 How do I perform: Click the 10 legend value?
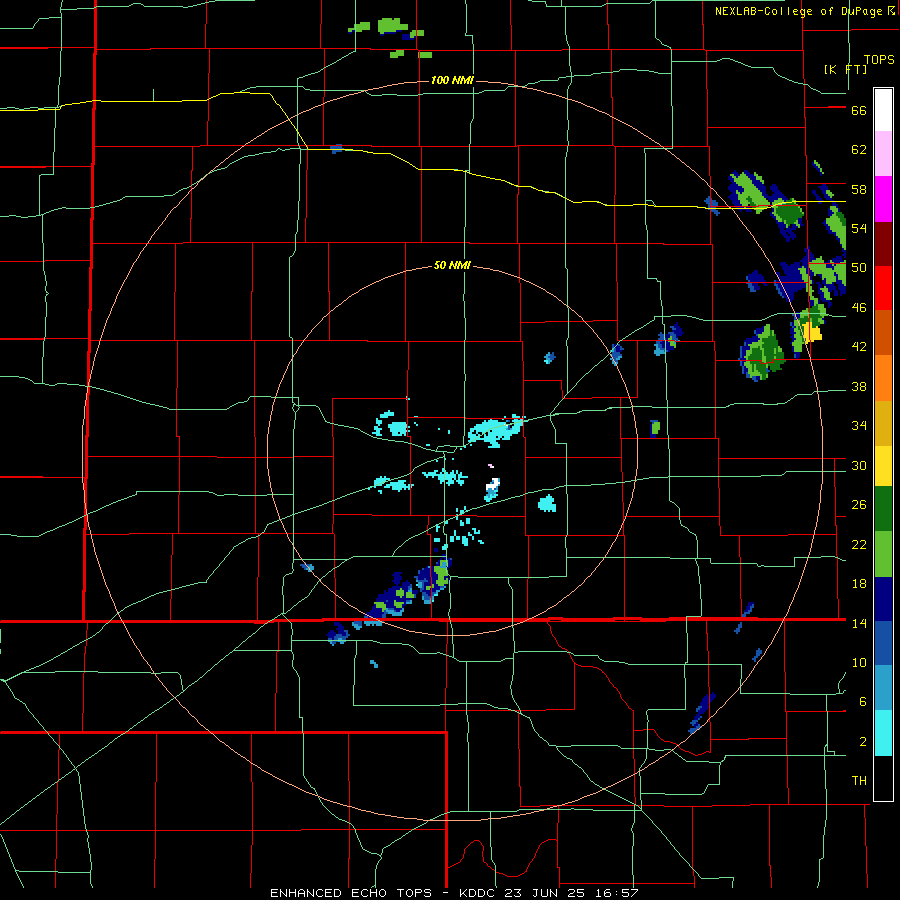pos(859,663)
